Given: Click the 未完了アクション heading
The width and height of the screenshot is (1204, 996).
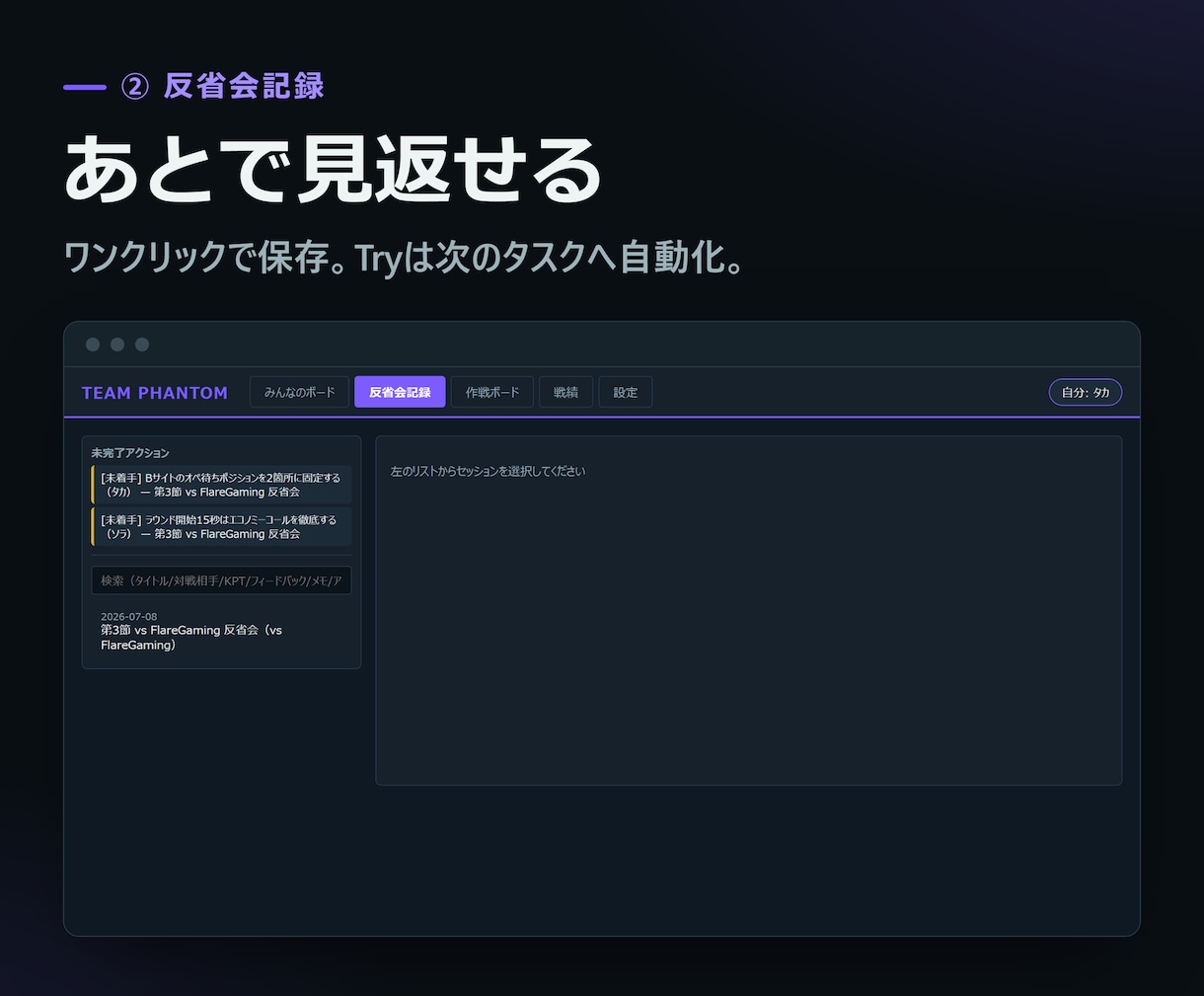Looking at the screenshot, I should point(130,453).
